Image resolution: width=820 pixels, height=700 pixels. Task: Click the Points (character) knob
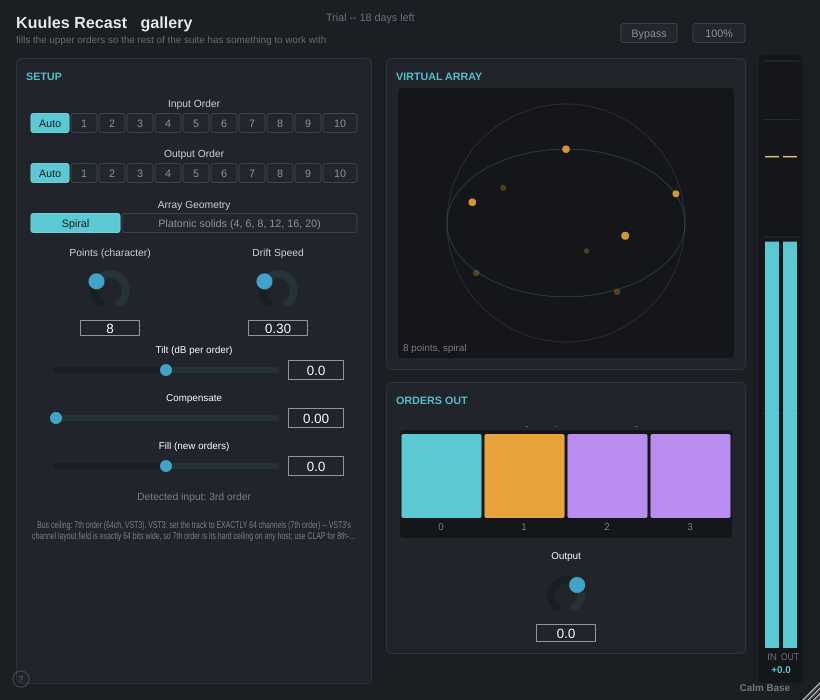coord(109,289)
